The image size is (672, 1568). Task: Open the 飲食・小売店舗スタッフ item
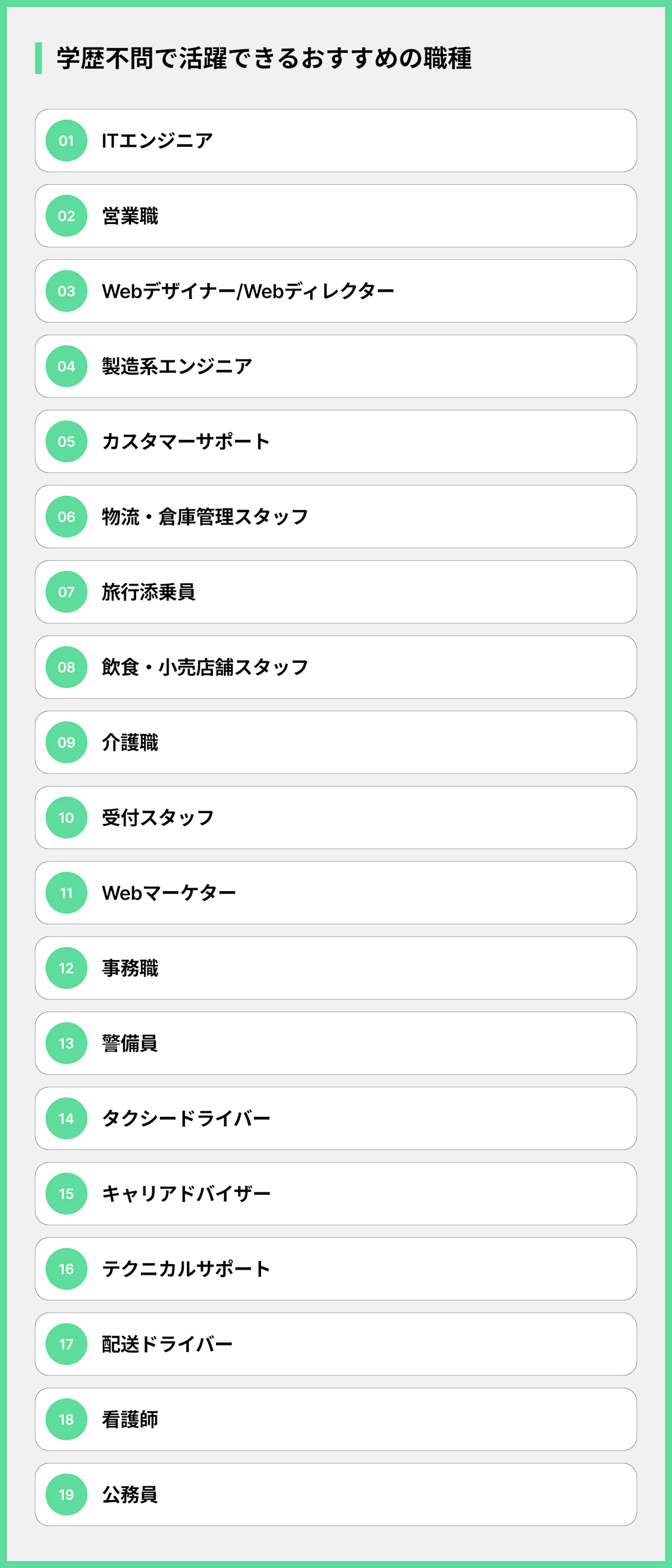pyautogui.click(x=204, y=667)
